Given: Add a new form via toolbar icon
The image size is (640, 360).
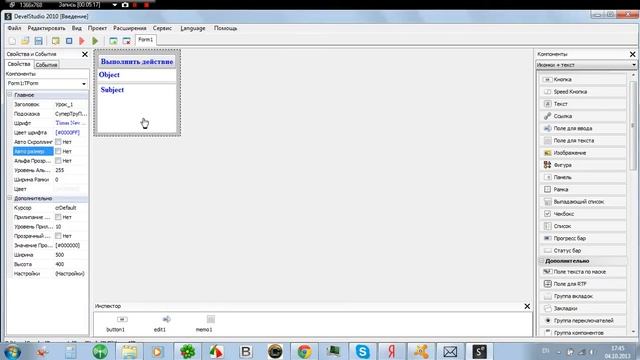Looking at the screenshot, I should [113, 41].
